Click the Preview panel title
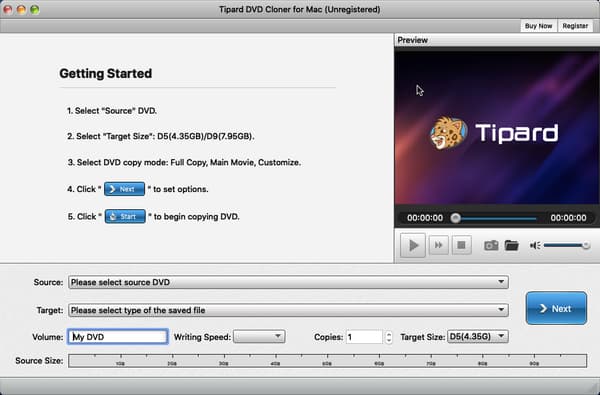This screenshot has width=600, height=395. click(412, 40)
